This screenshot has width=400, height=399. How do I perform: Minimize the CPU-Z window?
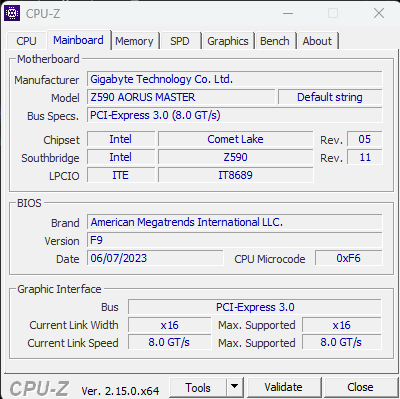288,13
